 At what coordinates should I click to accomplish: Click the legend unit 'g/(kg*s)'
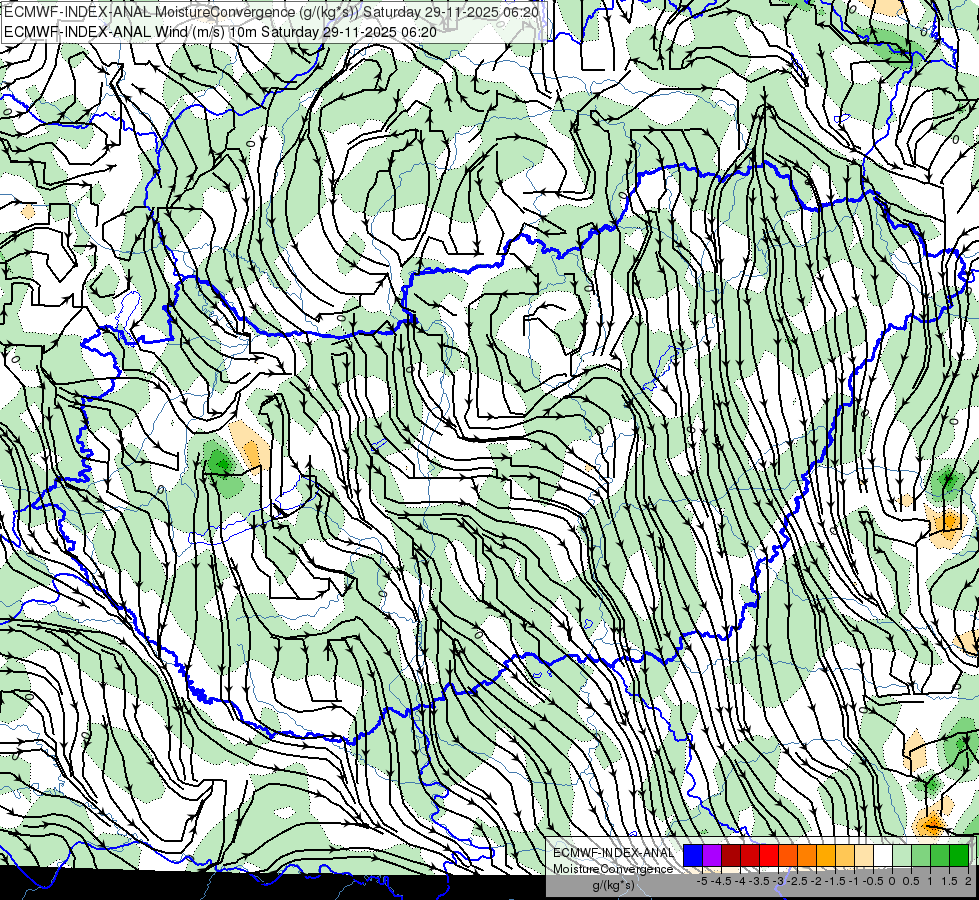tap(613, 885)
